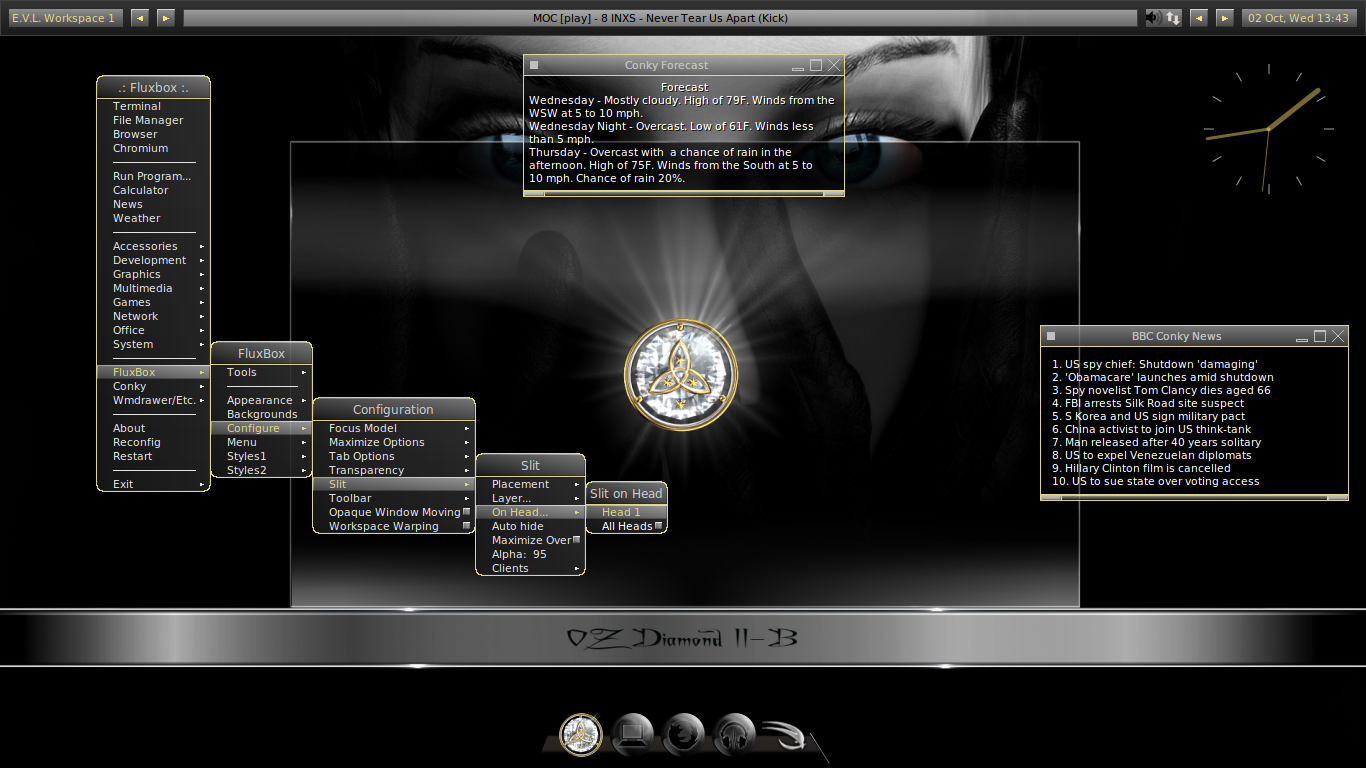The image size is (1366, 768).
Task: Choose Run Program... menu entry
Action: (153, 176)
